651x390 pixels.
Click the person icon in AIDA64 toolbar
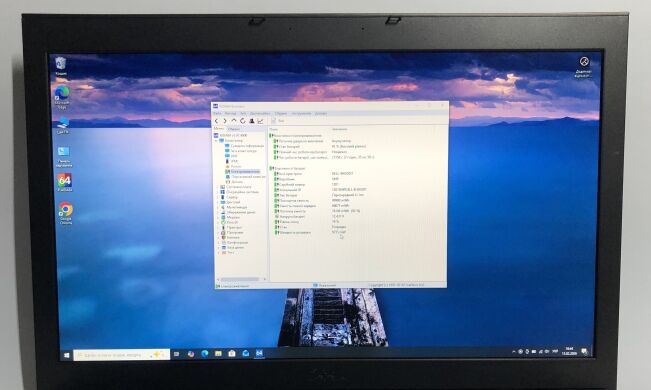click(252, 121)
